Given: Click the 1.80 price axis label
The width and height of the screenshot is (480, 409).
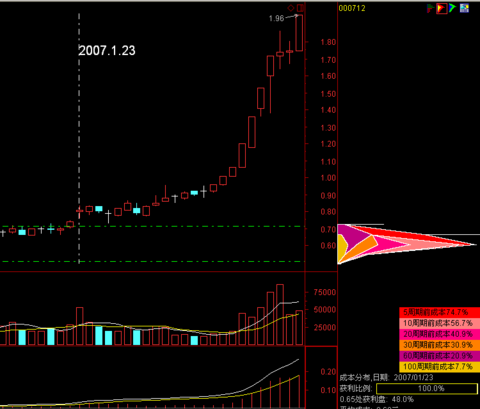Looking at the screenshot, I should coord(328,42).
